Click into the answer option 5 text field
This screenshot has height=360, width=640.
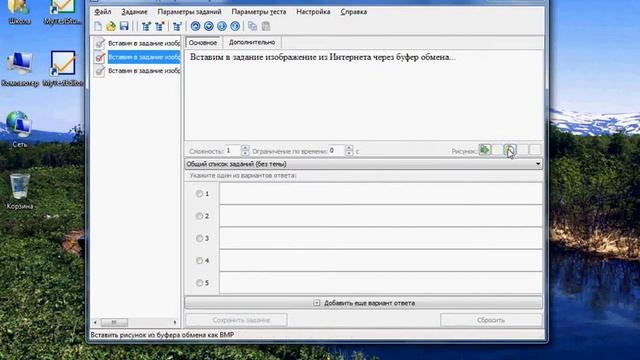click(381, 282)
